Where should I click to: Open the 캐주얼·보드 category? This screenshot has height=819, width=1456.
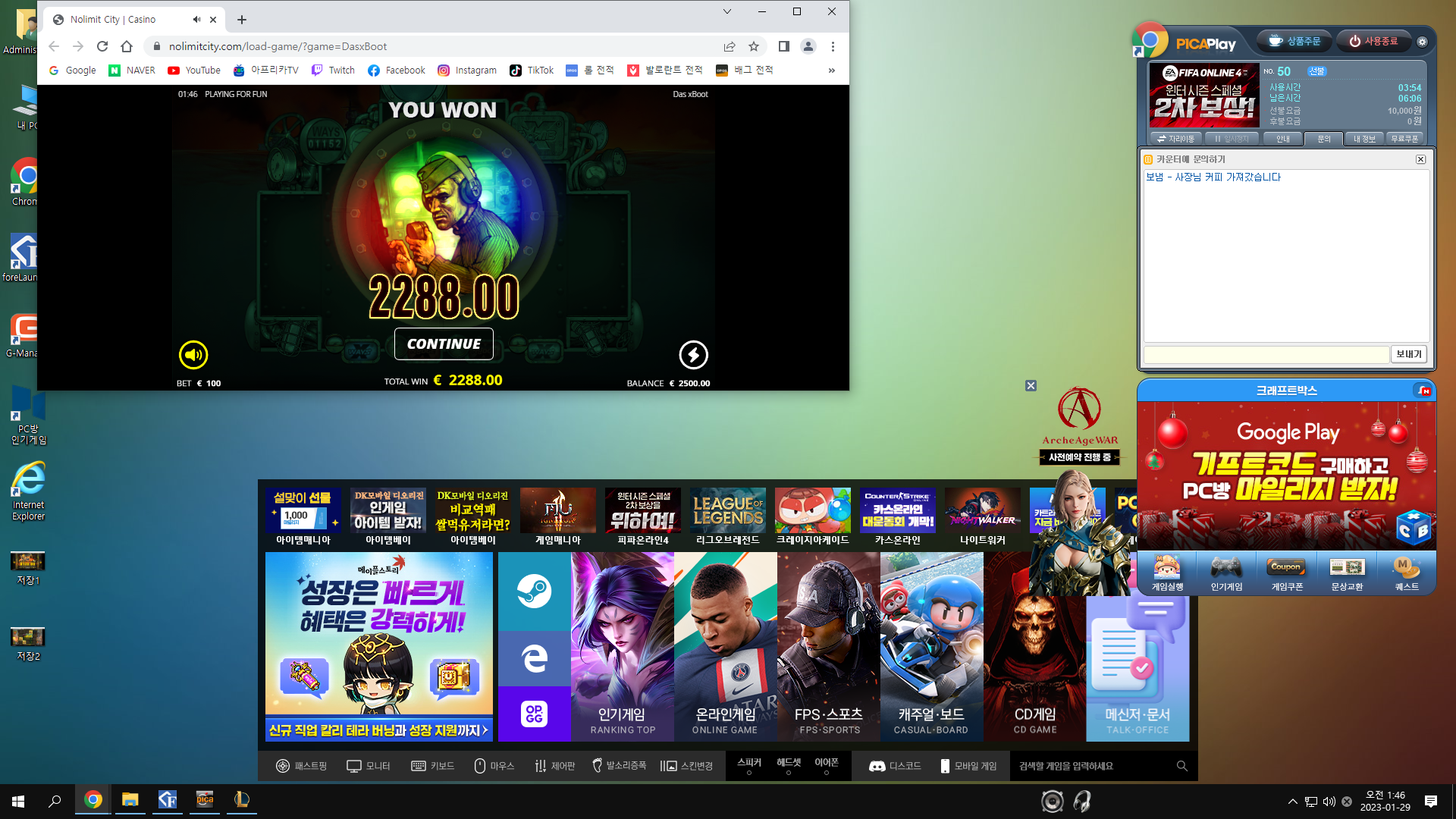tap(932, 647)
